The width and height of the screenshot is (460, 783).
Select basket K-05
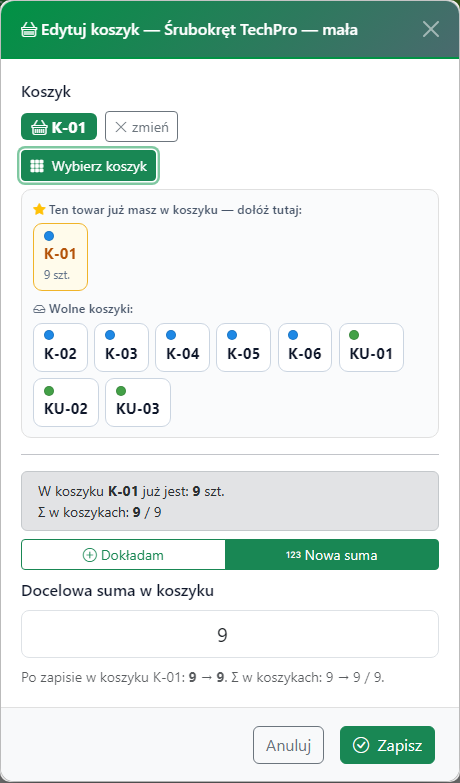(244, 348)
